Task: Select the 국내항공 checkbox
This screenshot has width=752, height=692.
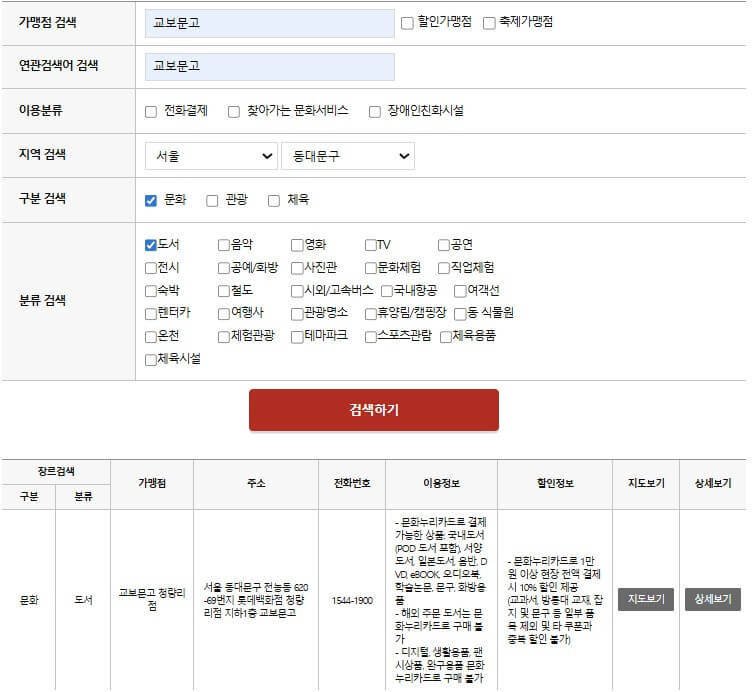Action: tap(387, 291)
